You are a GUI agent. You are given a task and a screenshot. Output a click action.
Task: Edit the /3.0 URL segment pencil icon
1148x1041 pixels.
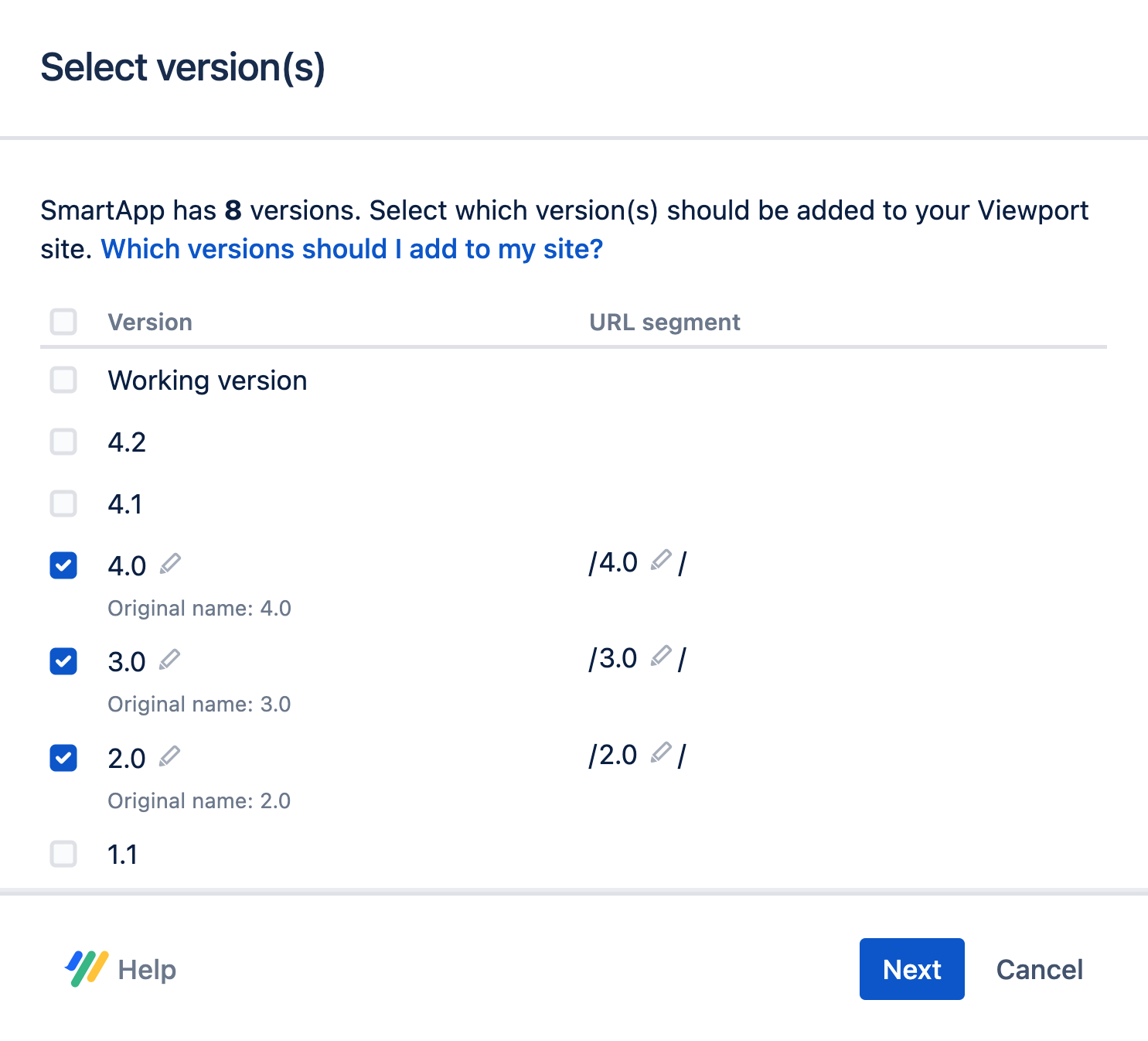coord(660,657)
